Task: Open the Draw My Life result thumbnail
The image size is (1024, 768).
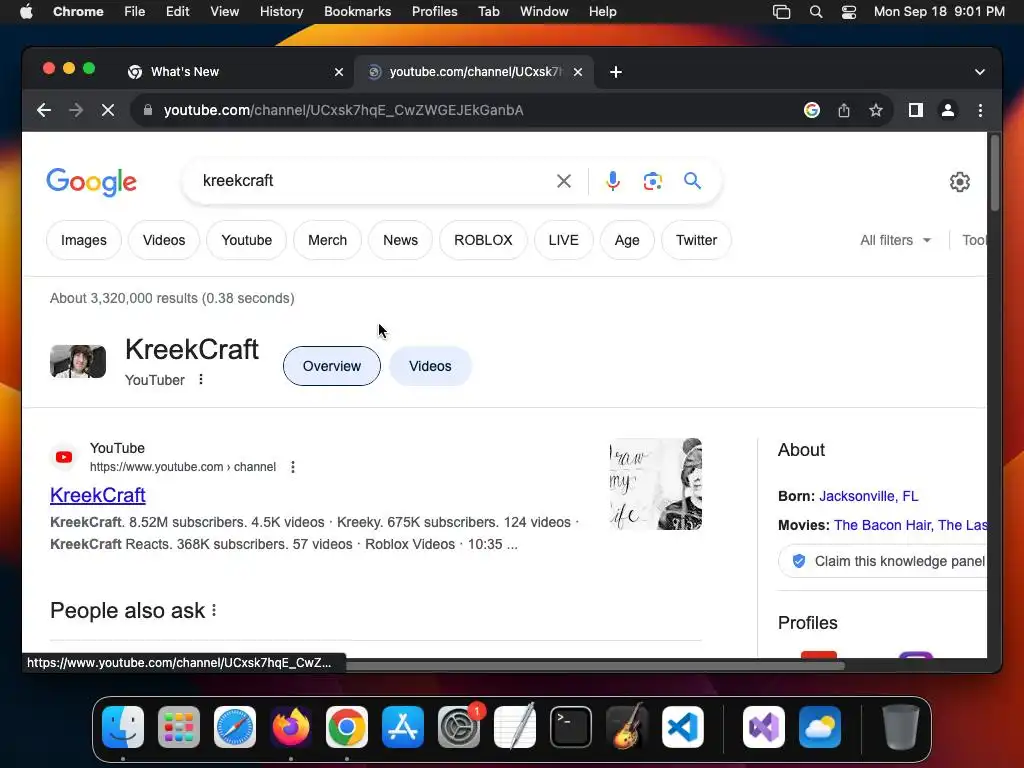Action: tap(656, 484)
